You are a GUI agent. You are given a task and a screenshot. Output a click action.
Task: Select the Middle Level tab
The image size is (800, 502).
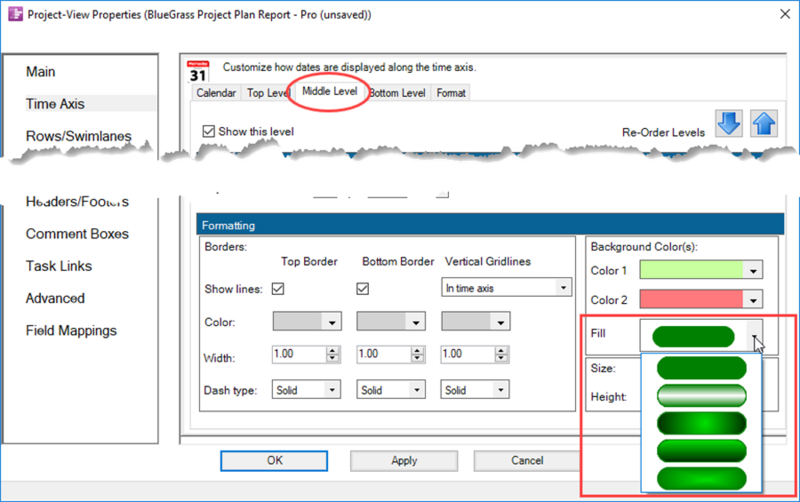tap(330, 91)
